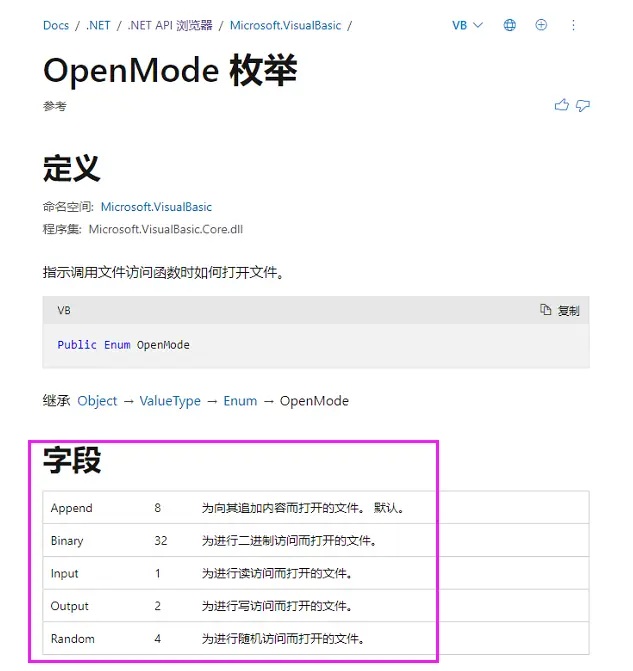Follow the Object inheritance link

(x=97, y=401)
